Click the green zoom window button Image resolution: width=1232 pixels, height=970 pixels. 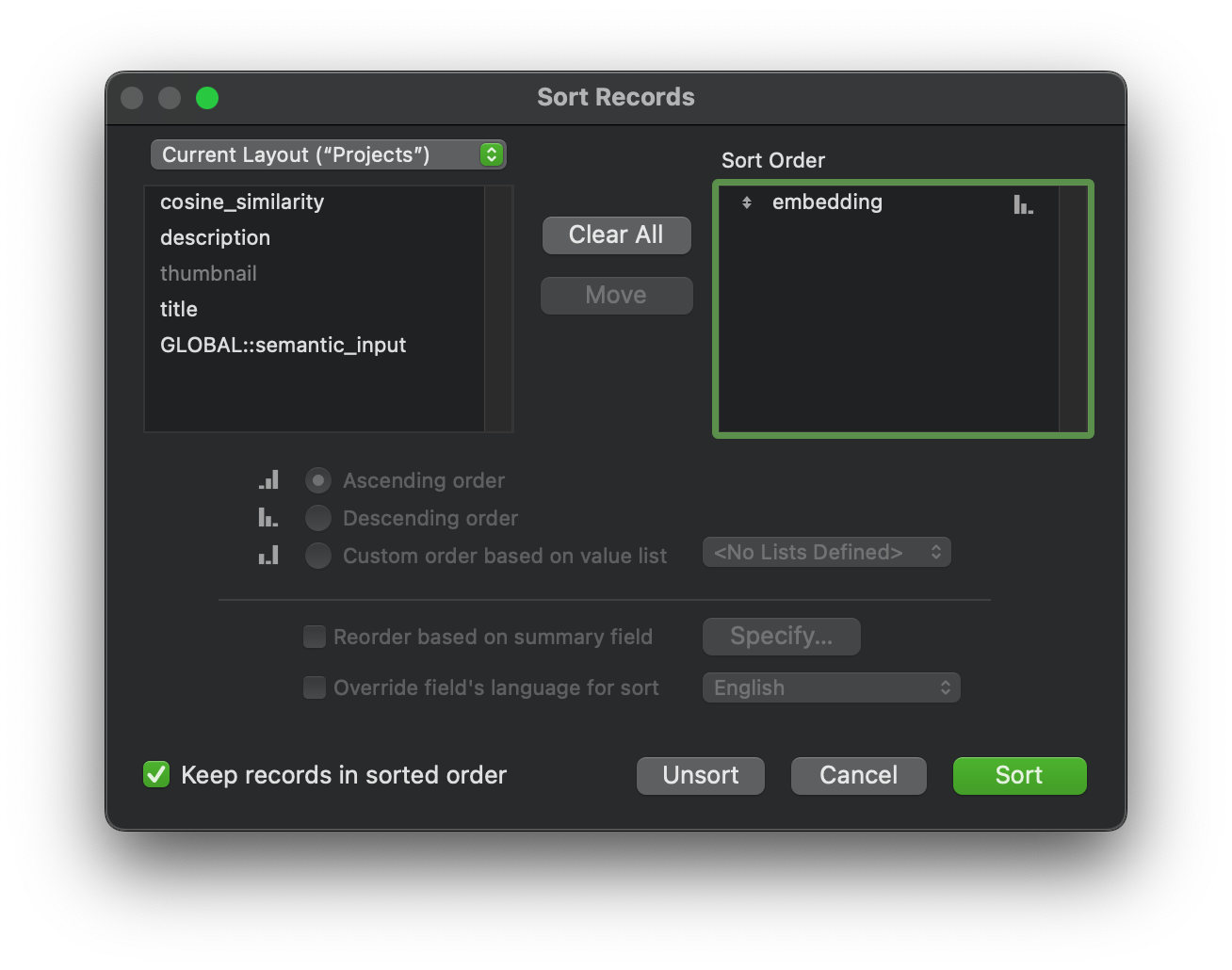tap(207, 98)
